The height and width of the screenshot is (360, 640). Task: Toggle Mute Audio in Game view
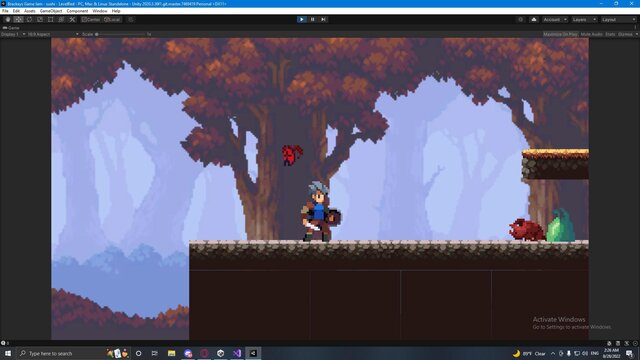point(591,34)
